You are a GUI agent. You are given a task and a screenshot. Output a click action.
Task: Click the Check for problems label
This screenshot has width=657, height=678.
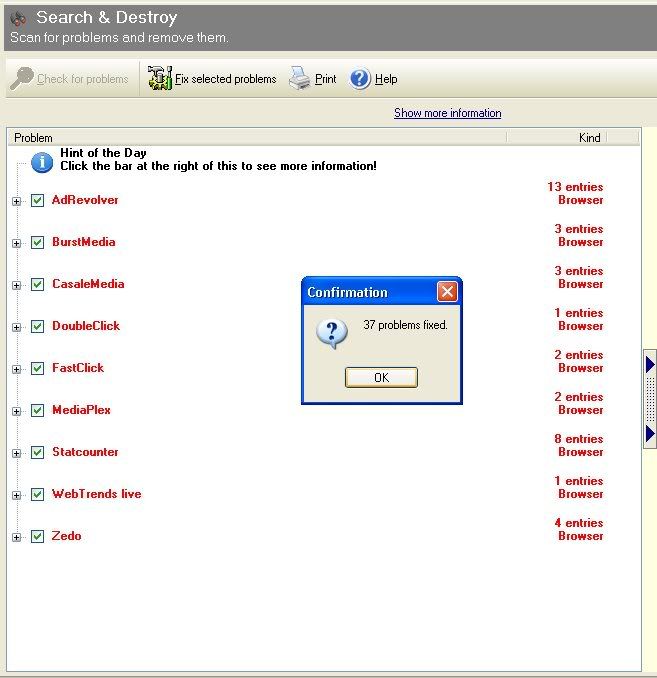tap(83, 79)
